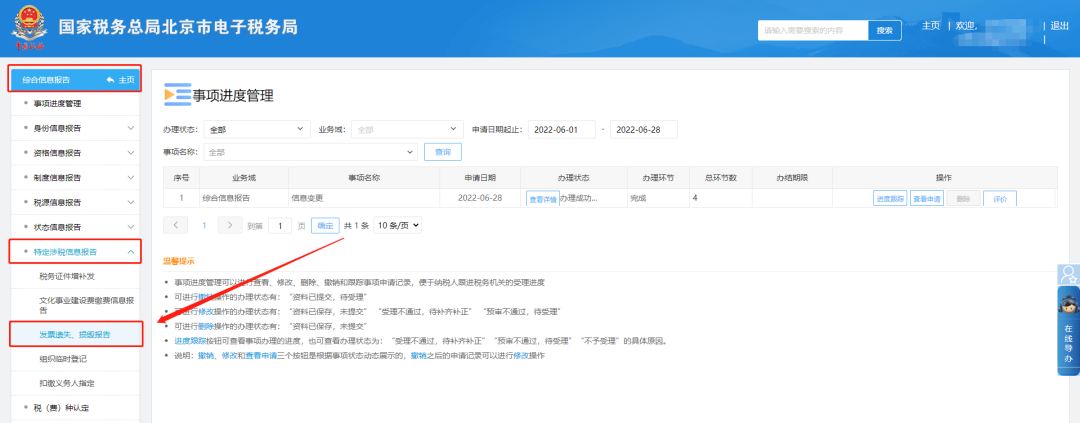Click the 温馨提示 heading
This screenshot has width=1080, height=423.
[178, 262]
